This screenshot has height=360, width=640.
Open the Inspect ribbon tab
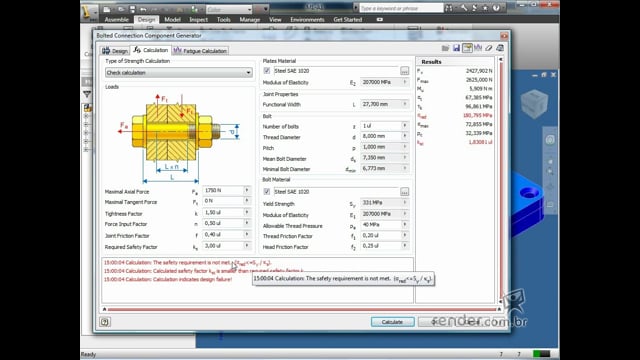(x=198, y=20)
